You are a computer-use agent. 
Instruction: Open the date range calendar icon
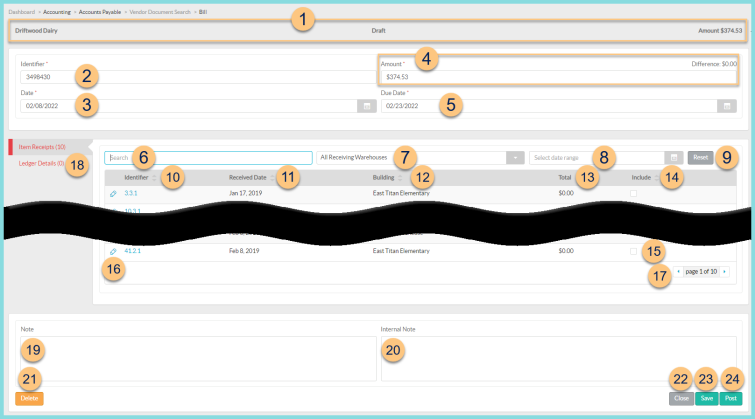[674, 157]
